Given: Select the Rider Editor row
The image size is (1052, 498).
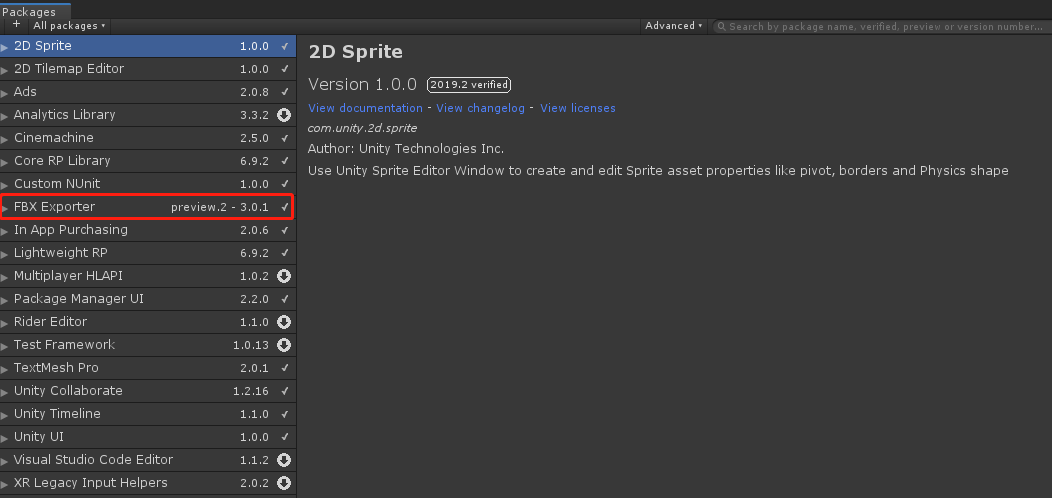Looking at the screenshot, I should [x=148, y=321].
